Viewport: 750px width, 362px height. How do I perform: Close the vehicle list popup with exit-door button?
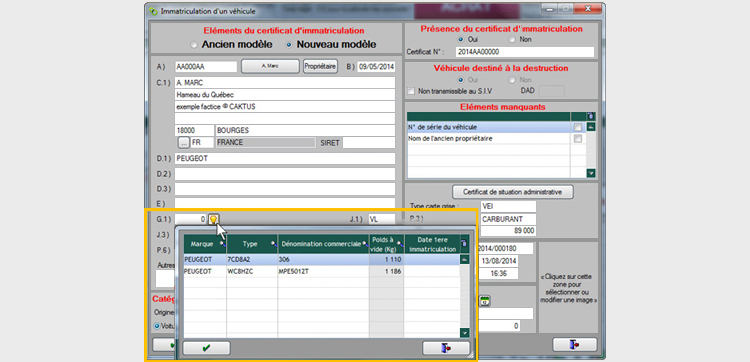click(x=446, y=348)
